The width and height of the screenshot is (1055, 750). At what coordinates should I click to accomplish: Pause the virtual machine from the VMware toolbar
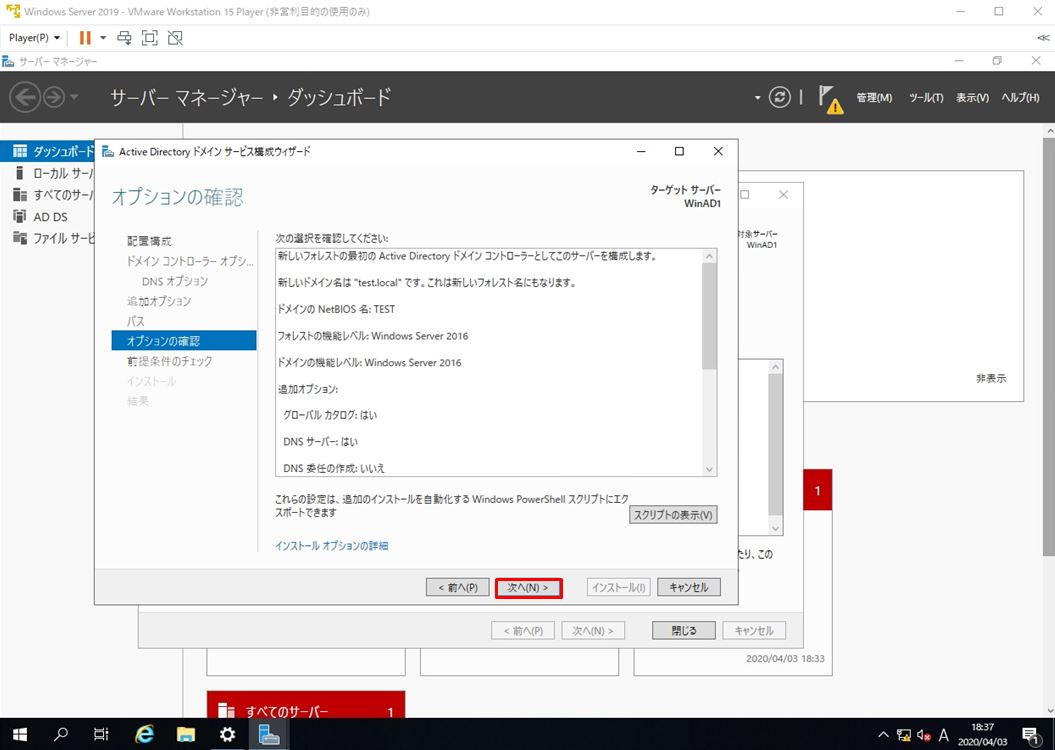[85, 38]
